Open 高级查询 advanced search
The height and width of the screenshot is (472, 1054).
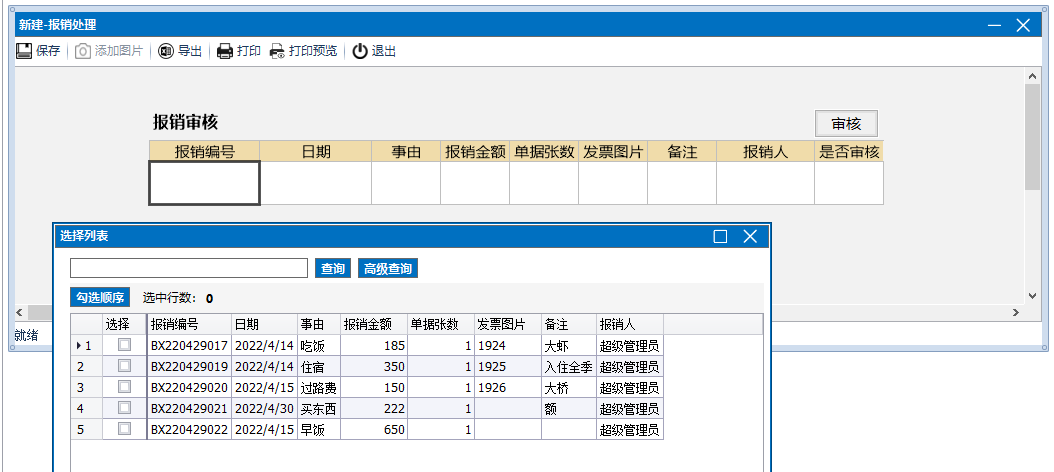click(x=387, y=268)
